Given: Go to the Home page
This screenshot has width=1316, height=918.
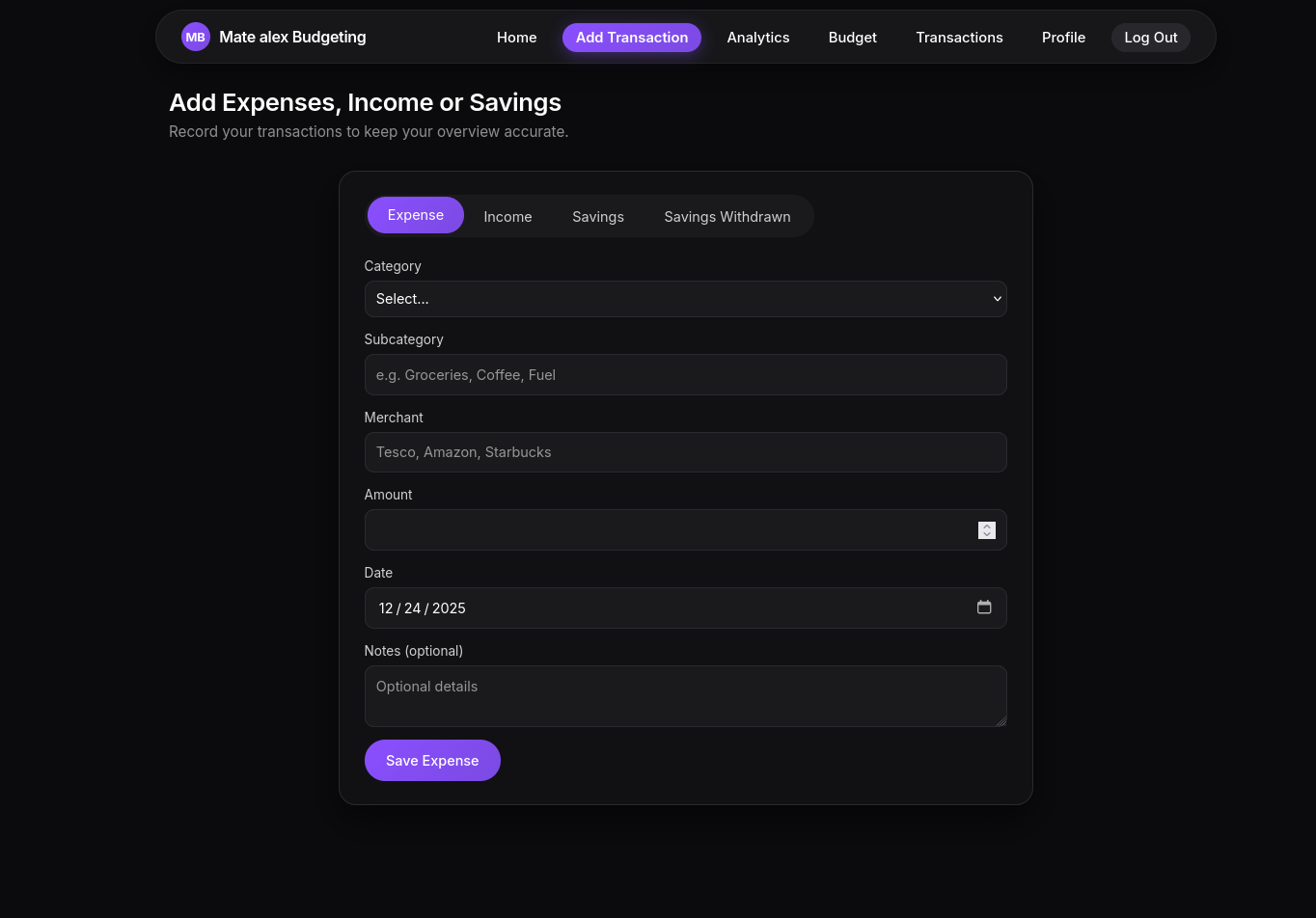Looking at the screenshot, I should [516, 38].
